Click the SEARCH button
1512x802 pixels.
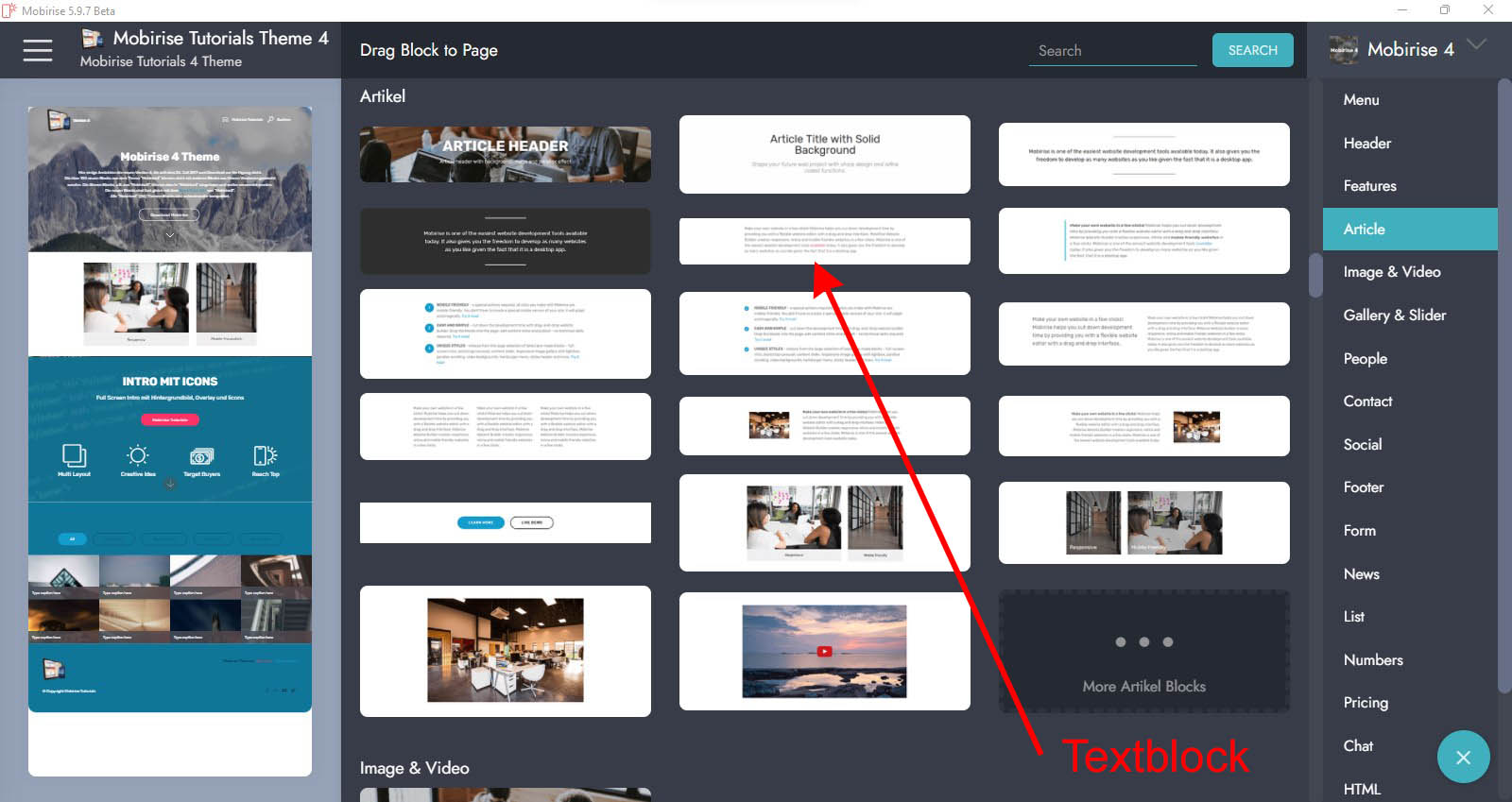[x=1252, y=50]
